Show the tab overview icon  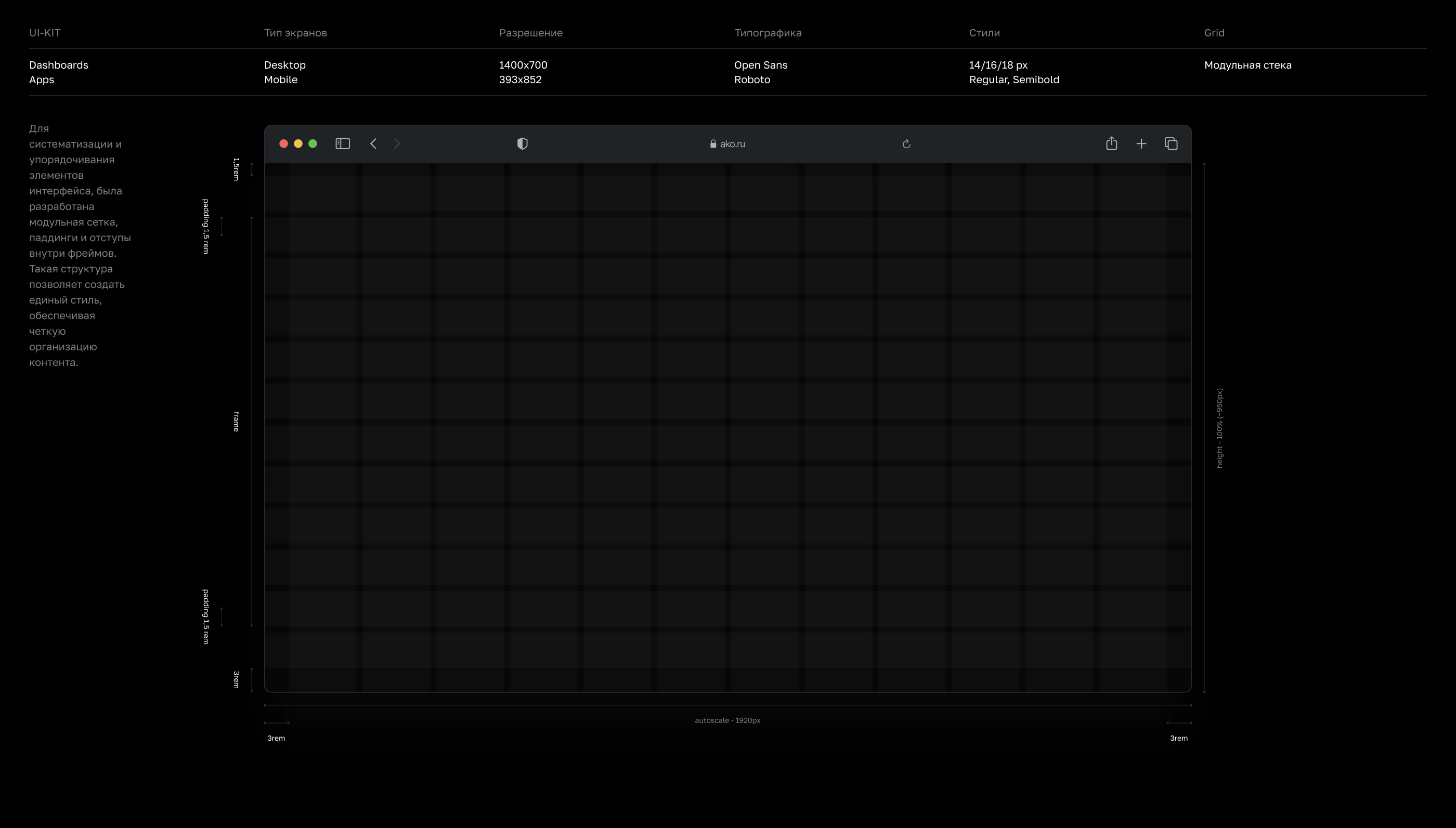[1171, 144]
